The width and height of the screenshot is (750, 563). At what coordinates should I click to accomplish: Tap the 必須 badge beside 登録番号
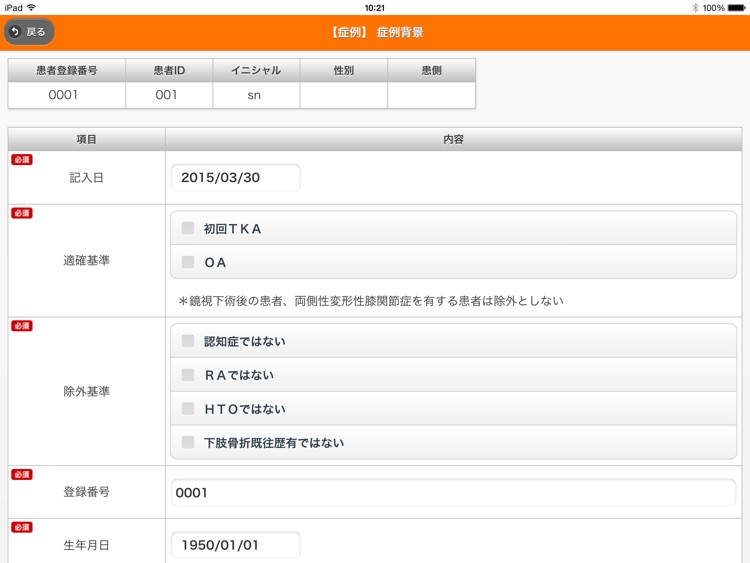click(22, 475)
